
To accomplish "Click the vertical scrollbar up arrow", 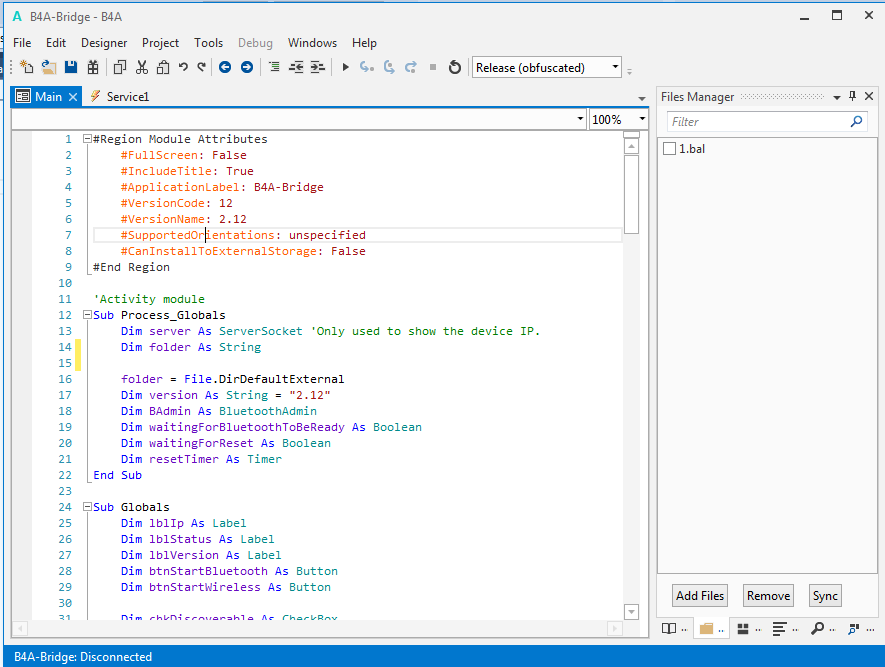I will point(632,147).
